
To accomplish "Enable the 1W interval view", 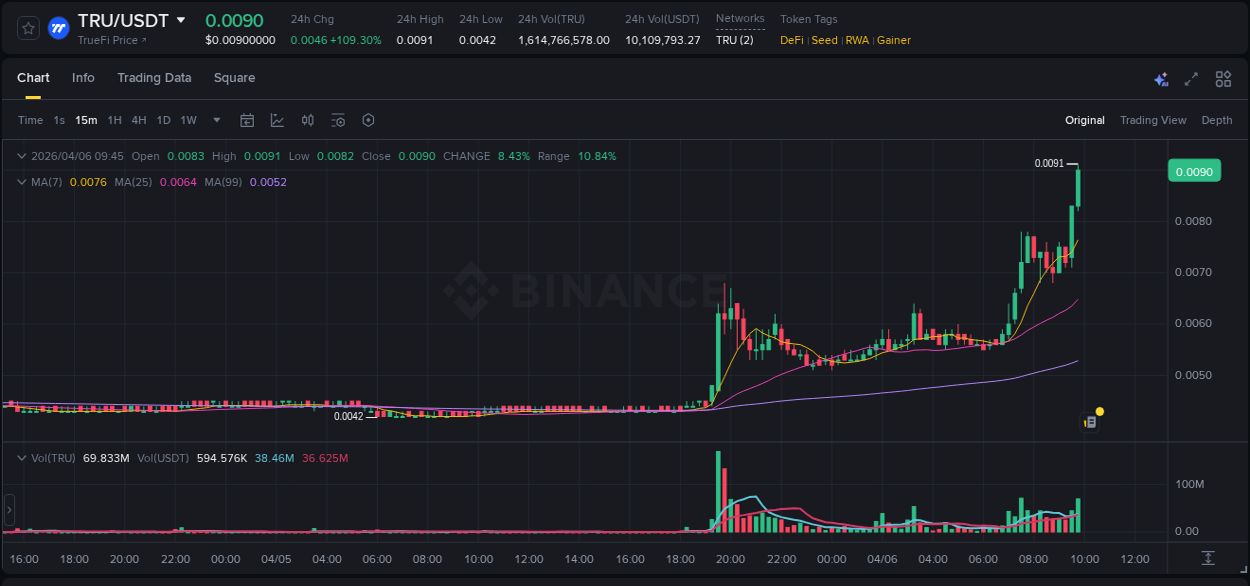I will (x=188, y=119).
